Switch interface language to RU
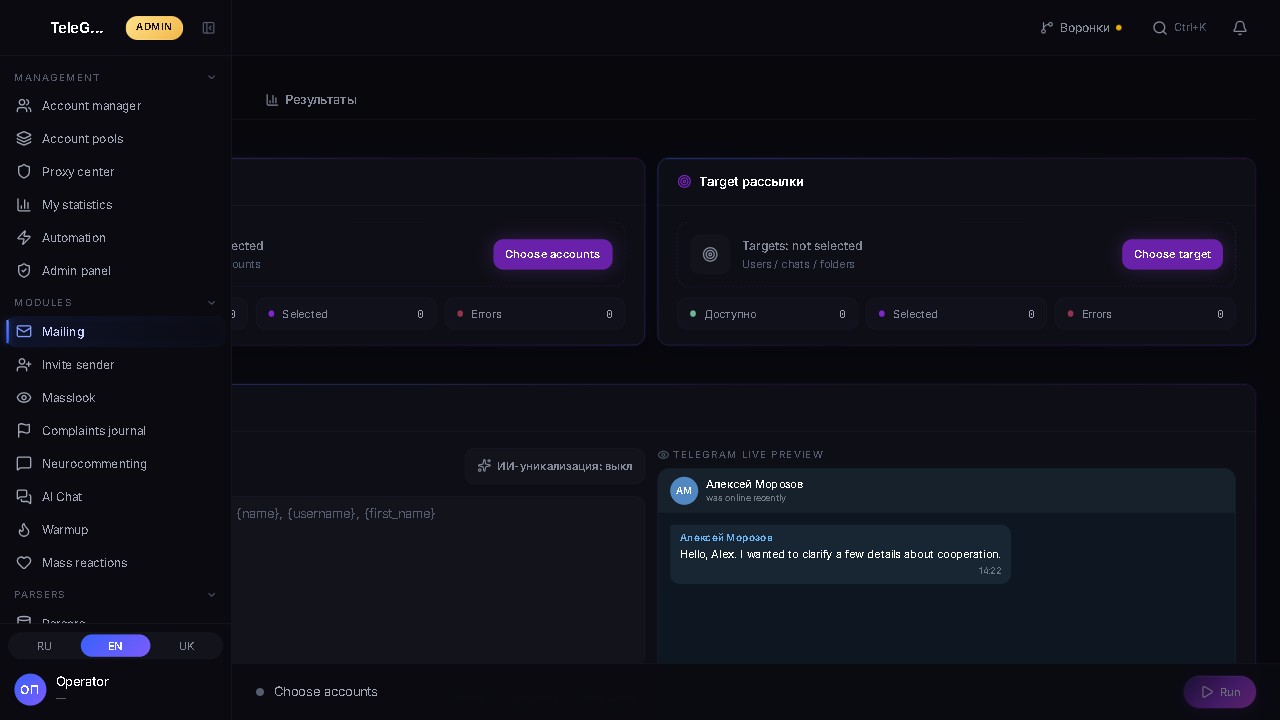Image resolution: width=1280 pixels, height=720 pixels. [44, 646]
